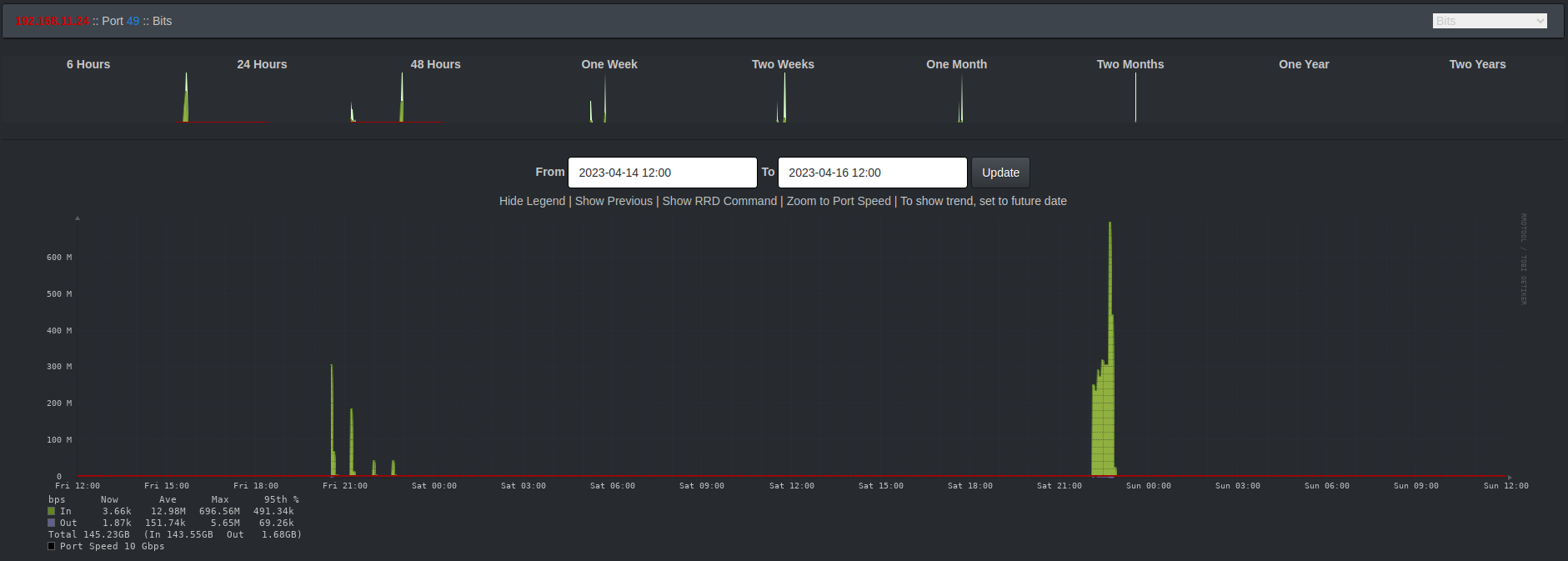1568x561 pixels.
Task: Click Zoom to Port Speed link
Action: point(839,201)
